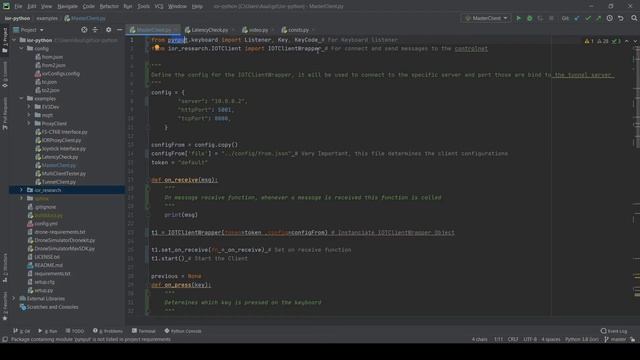
Task: Open the Terminal tool window
Action: coord(144,331)
